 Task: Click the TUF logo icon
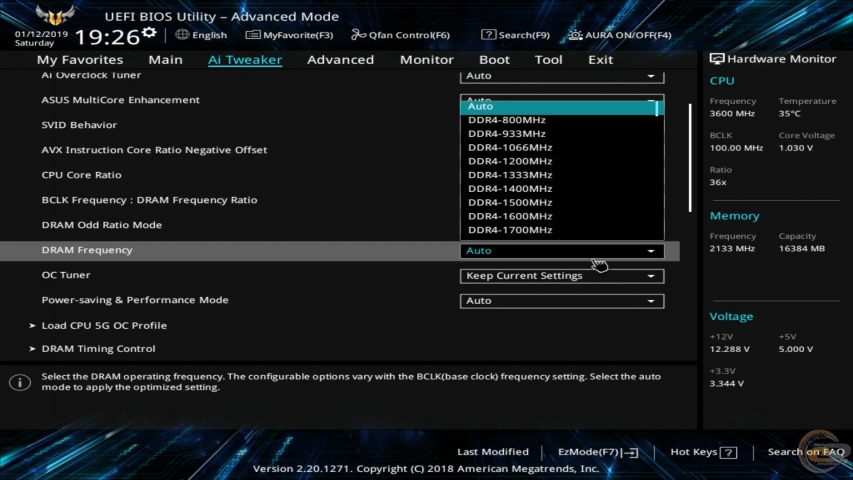pyautogui.click(x=55, y=15)
